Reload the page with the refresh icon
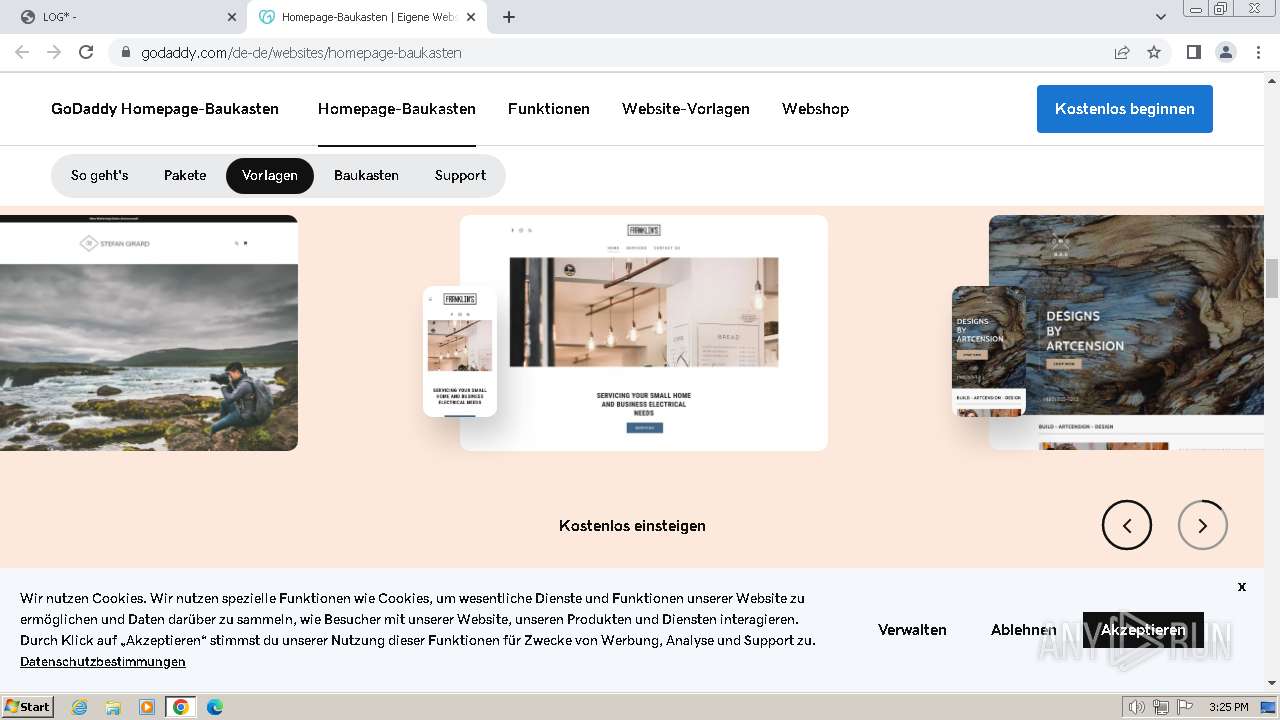The height and width of the screenshot is (720, 1280). pos(86,52)
